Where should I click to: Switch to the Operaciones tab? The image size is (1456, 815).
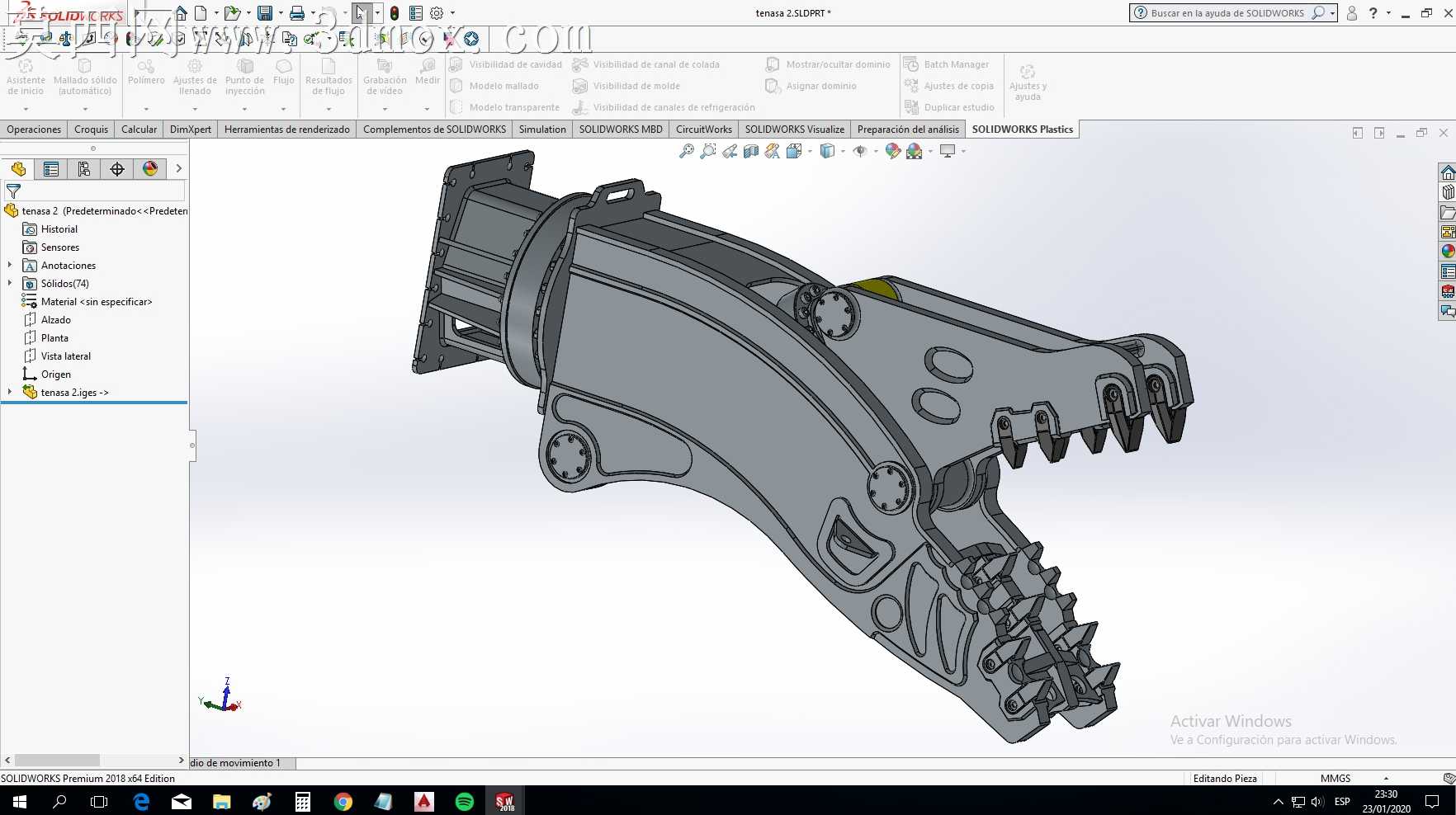[34, 130]
